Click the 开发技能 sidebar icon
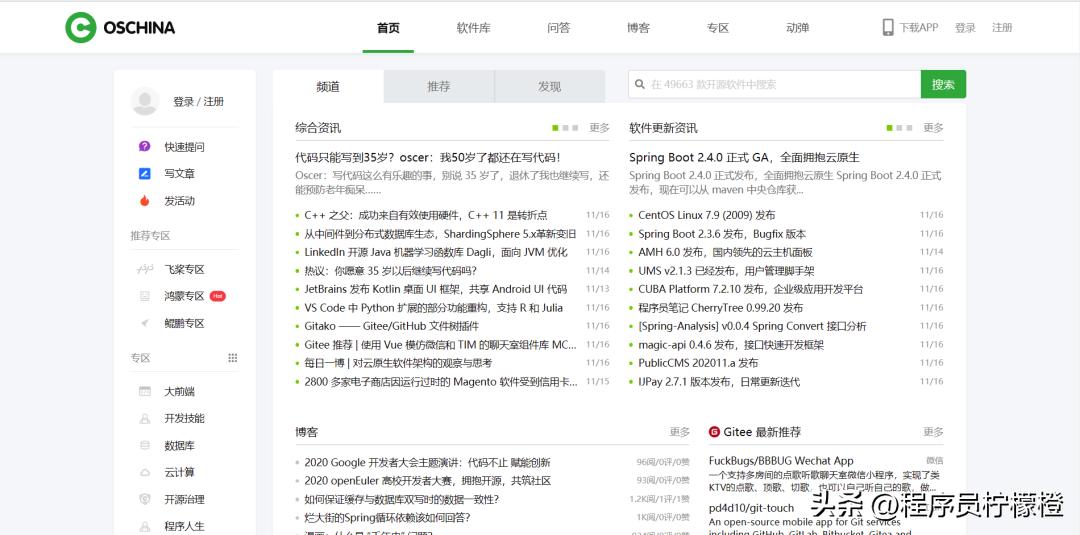This screenshot has height=535, width=1080. (x=145, y=418)
